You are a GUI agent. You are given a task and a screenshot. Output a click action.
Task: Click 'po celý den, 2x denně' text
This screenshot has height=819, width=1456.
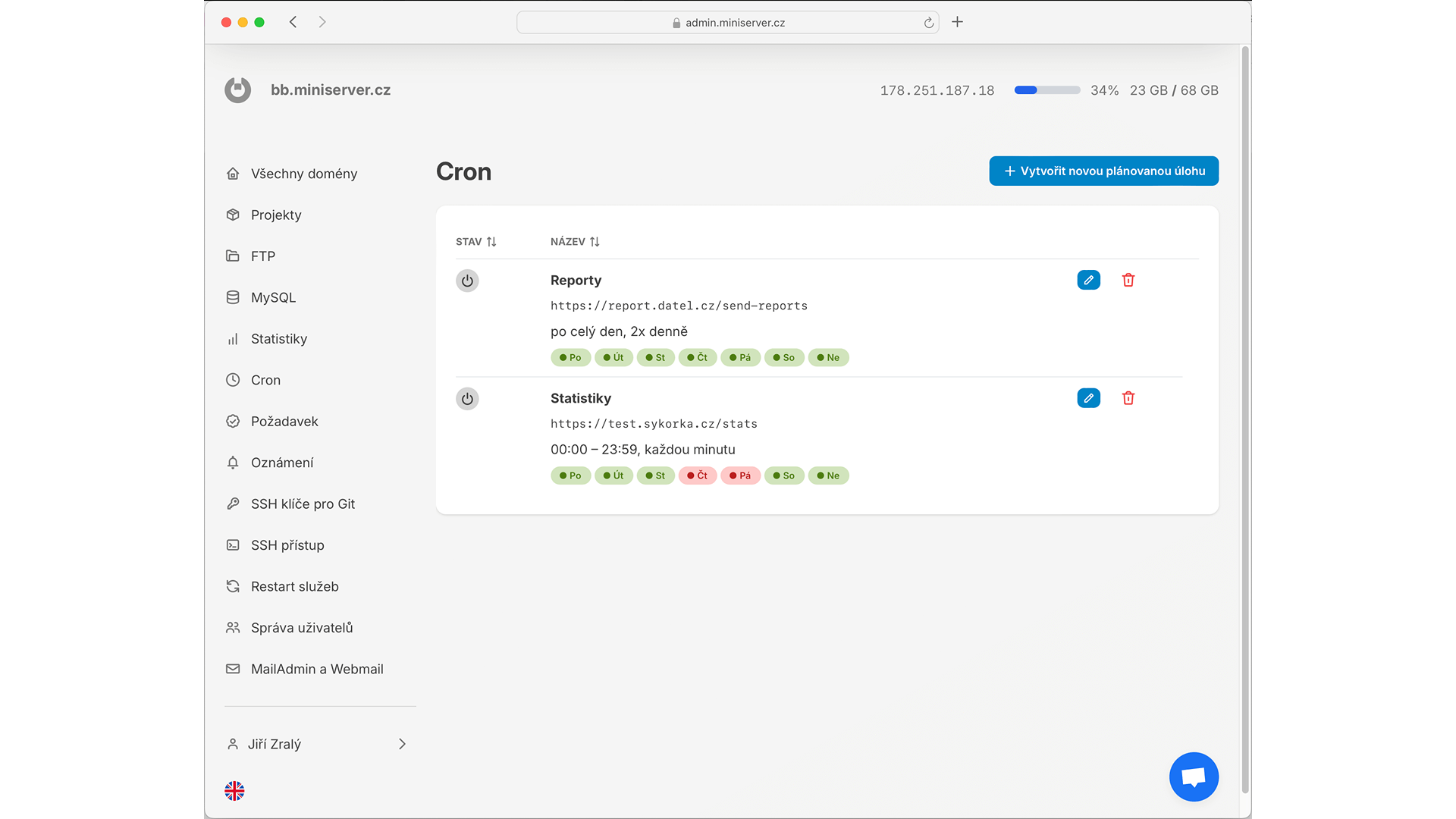tap(619, 331)
